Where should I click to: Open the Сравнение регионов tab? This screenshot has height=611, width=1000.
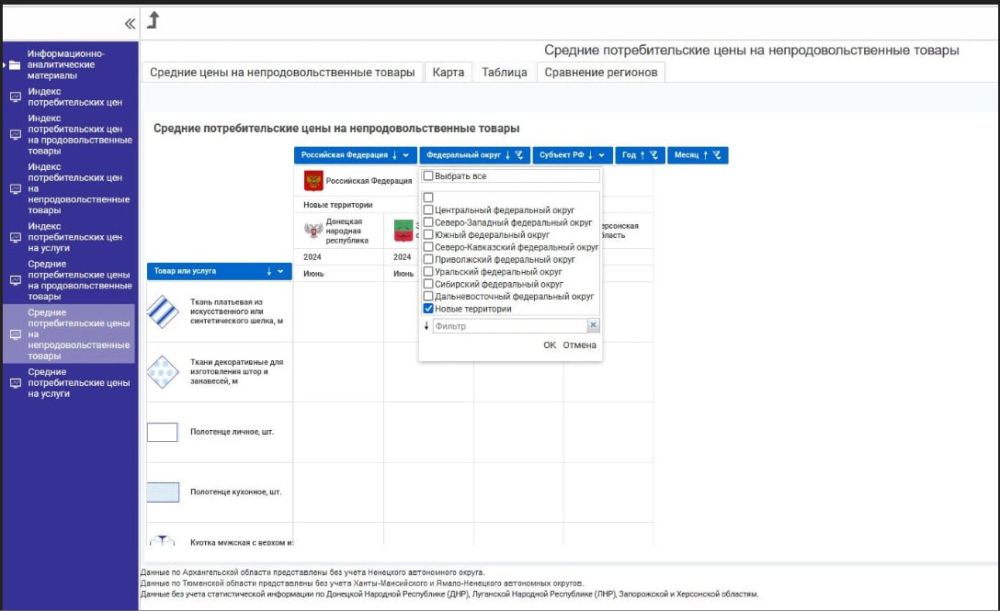pos(600,72)
